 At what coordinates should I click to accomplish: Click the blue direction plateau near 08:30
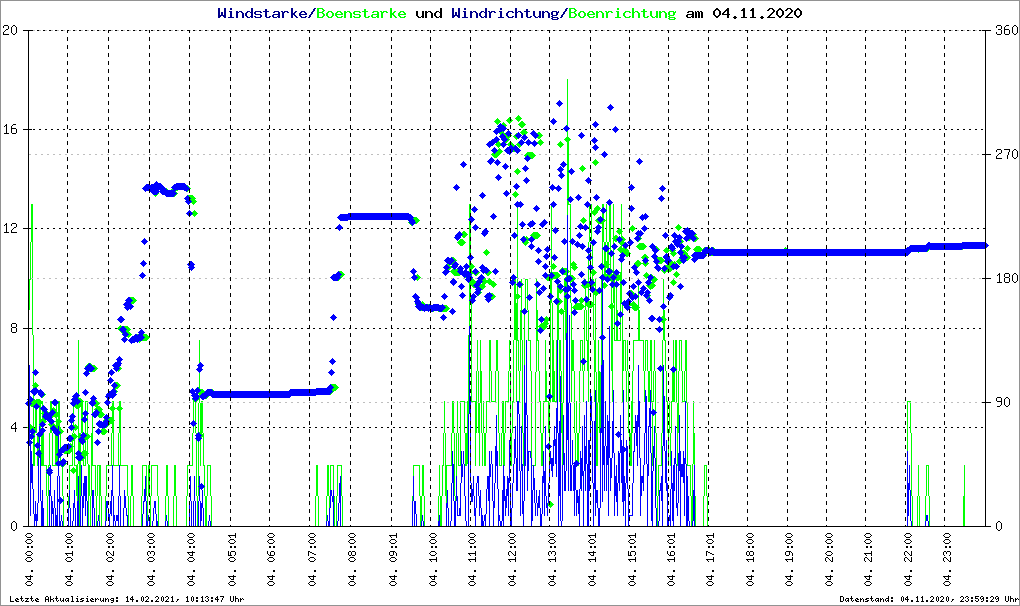click(374, 217)
